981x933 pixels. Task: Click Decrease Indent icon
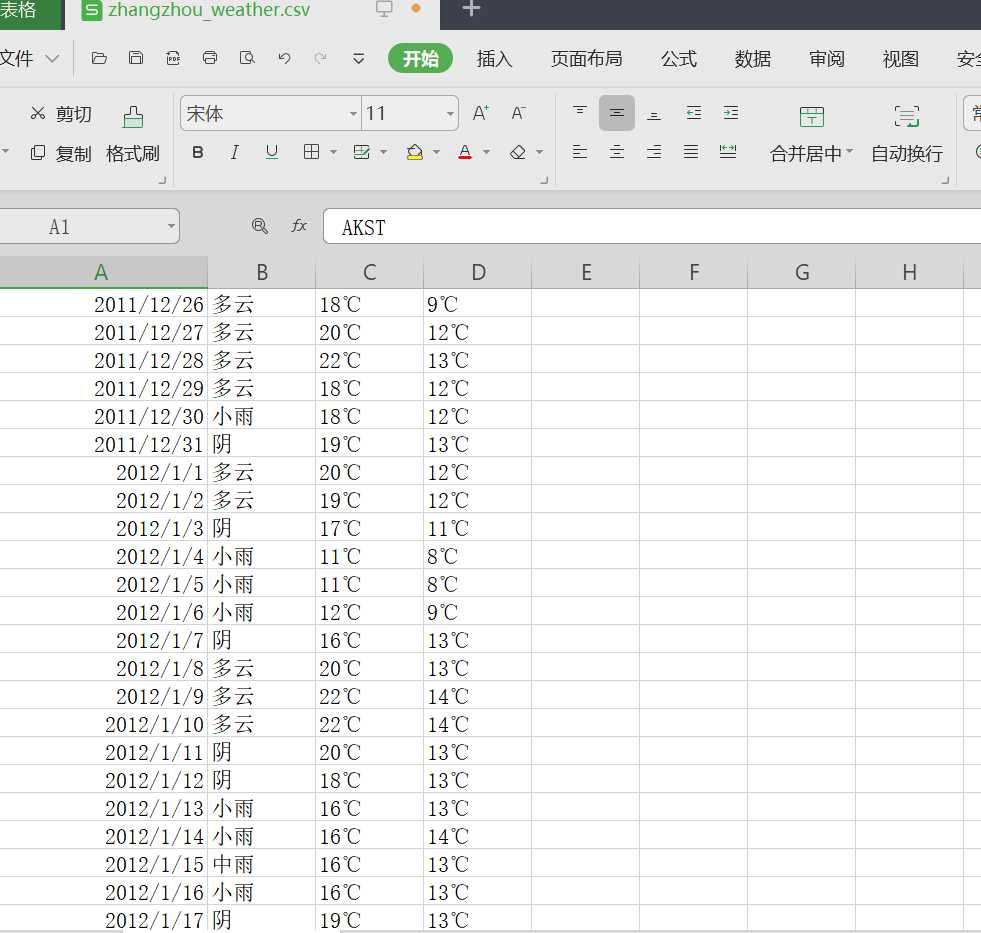pos(694,113)
